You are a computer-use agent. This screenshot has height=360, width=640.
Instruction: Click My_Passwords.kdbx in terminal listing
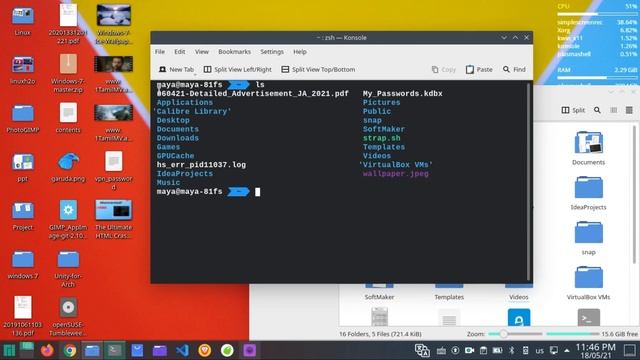tap(402, 93)
